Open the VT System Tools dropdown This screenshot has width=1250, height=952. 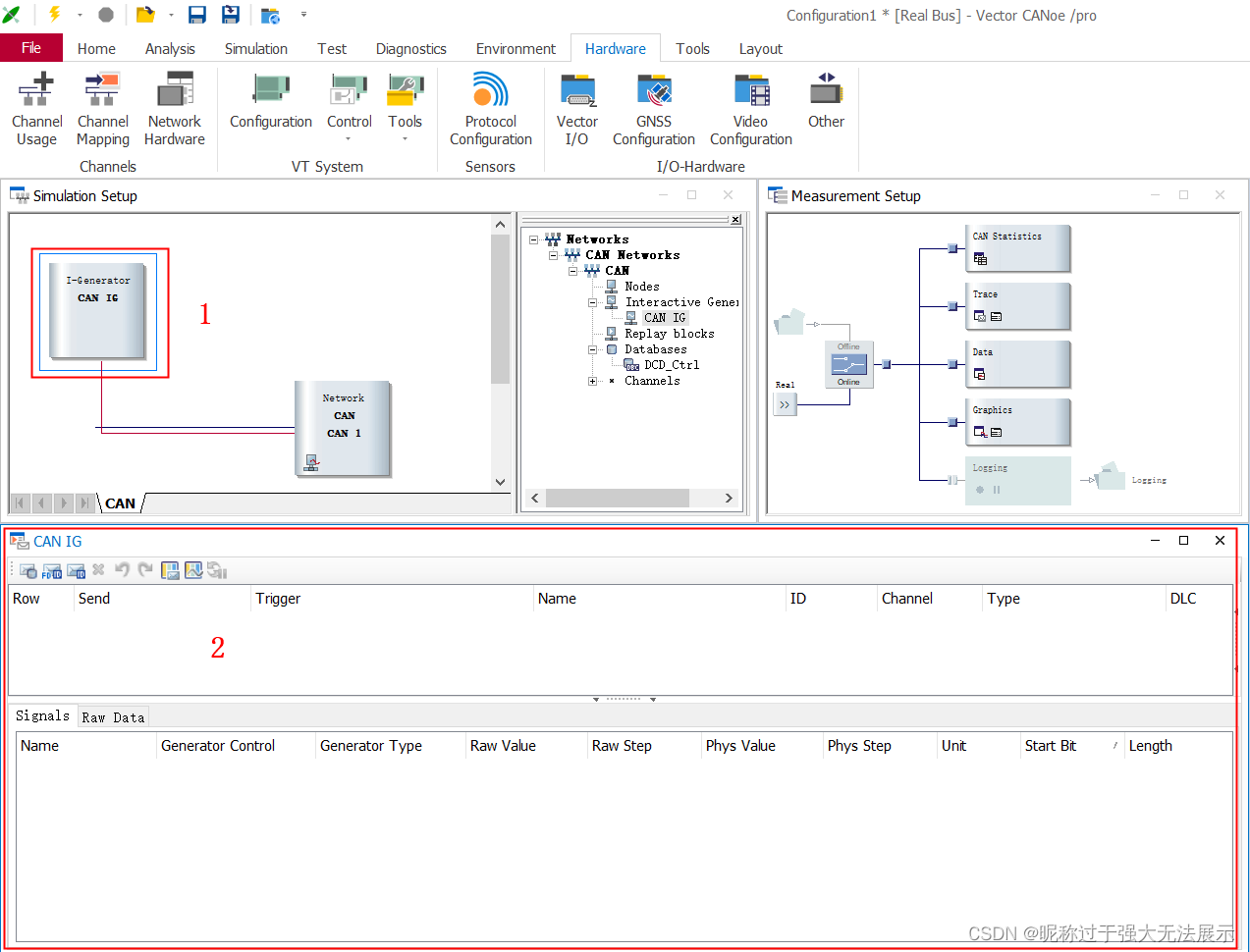click(x=405, y=139)
